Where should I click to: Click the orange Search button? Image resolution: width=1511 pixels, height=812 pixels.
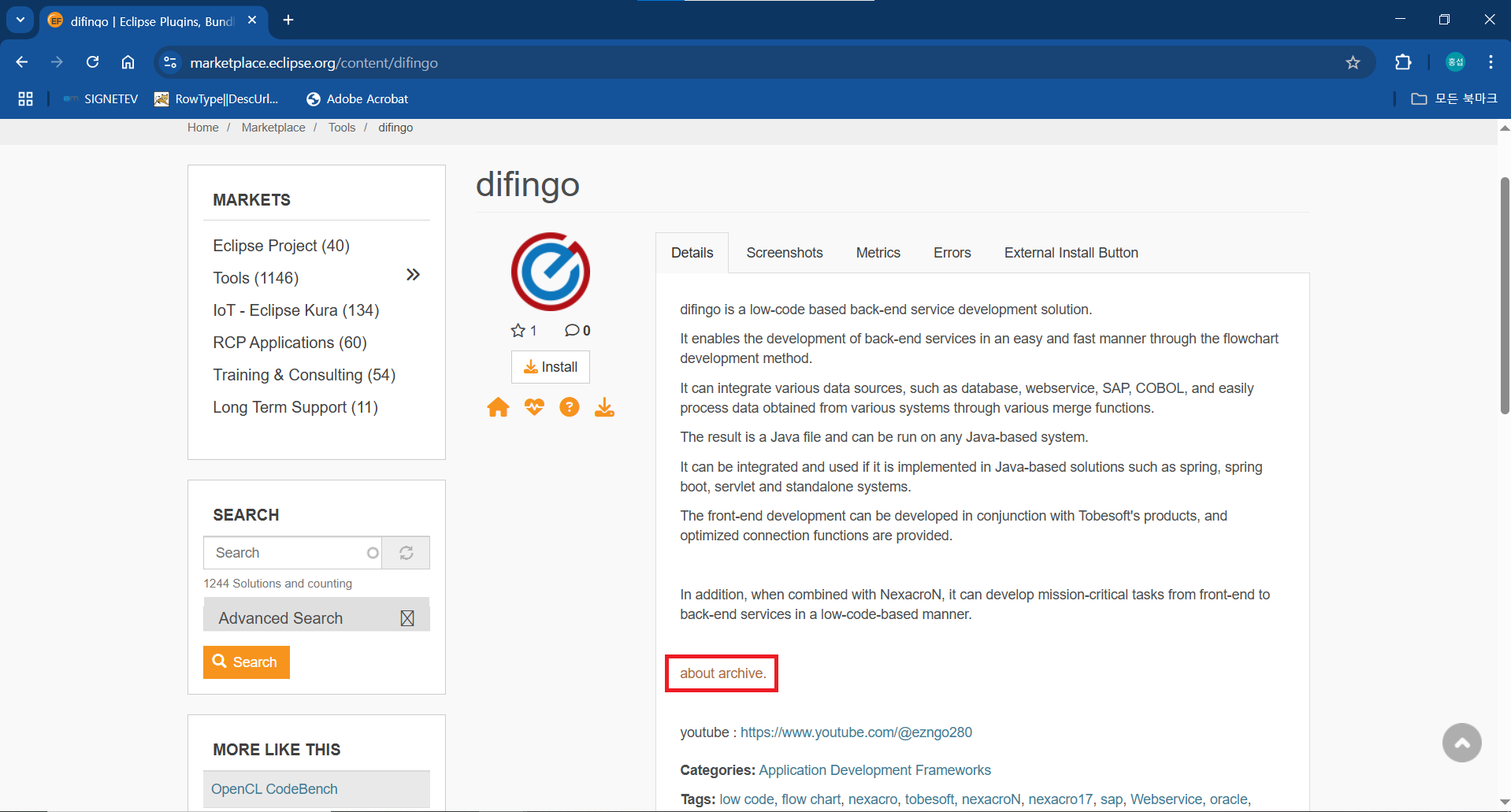pos(246,662)
